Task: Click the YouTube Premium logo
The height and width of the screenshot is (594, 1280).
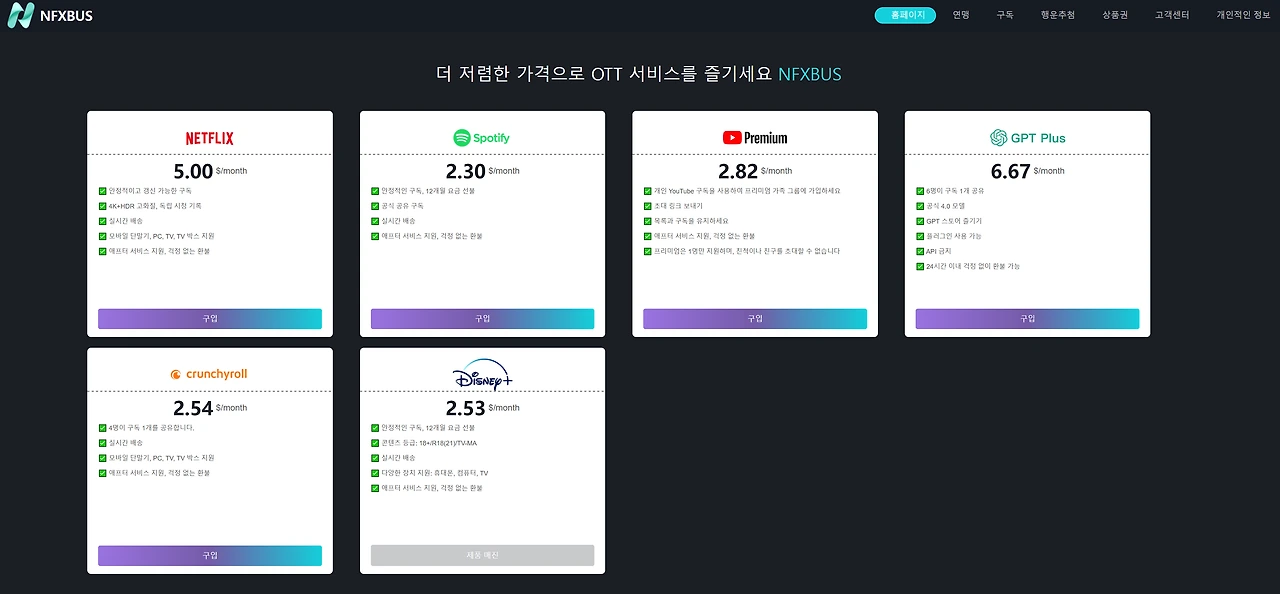Action: [x=755, y=138]
